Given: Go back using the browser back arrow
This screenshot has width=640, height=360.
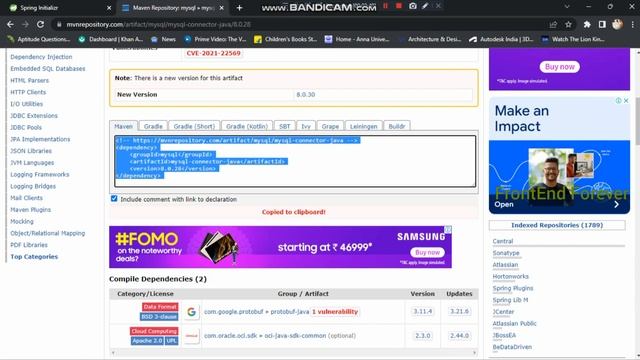Looking at the screenshot, I should 10,24.
